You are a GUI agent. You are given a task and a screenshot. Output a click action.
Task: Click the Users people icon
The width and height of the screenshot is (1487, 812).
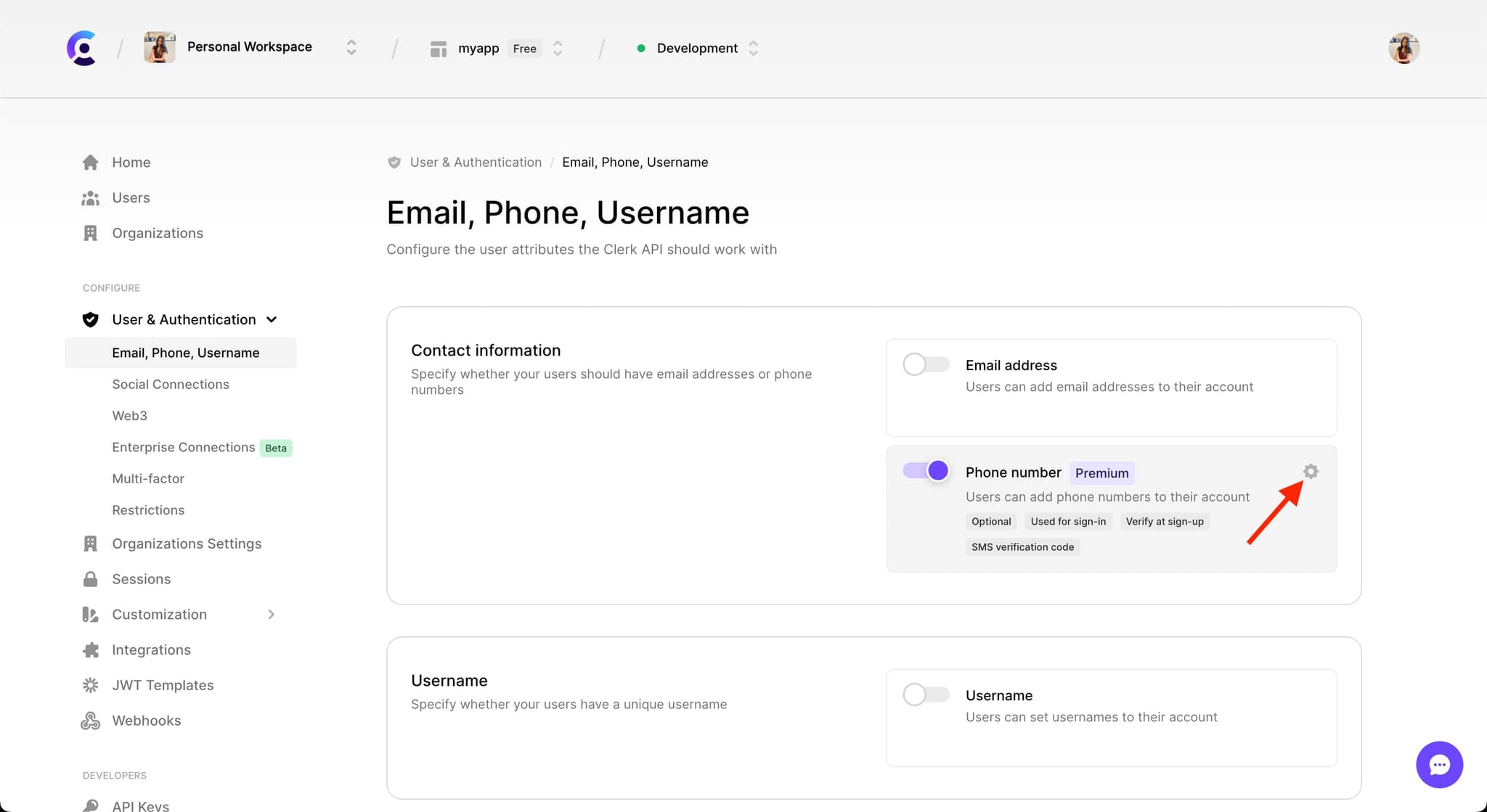coord(90,197)
